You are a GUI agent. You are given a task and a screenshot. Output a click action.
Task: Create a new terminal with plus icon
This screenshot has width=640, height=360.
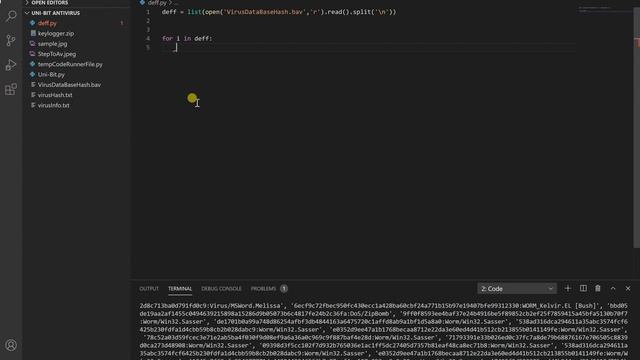(x=568, y=289)
